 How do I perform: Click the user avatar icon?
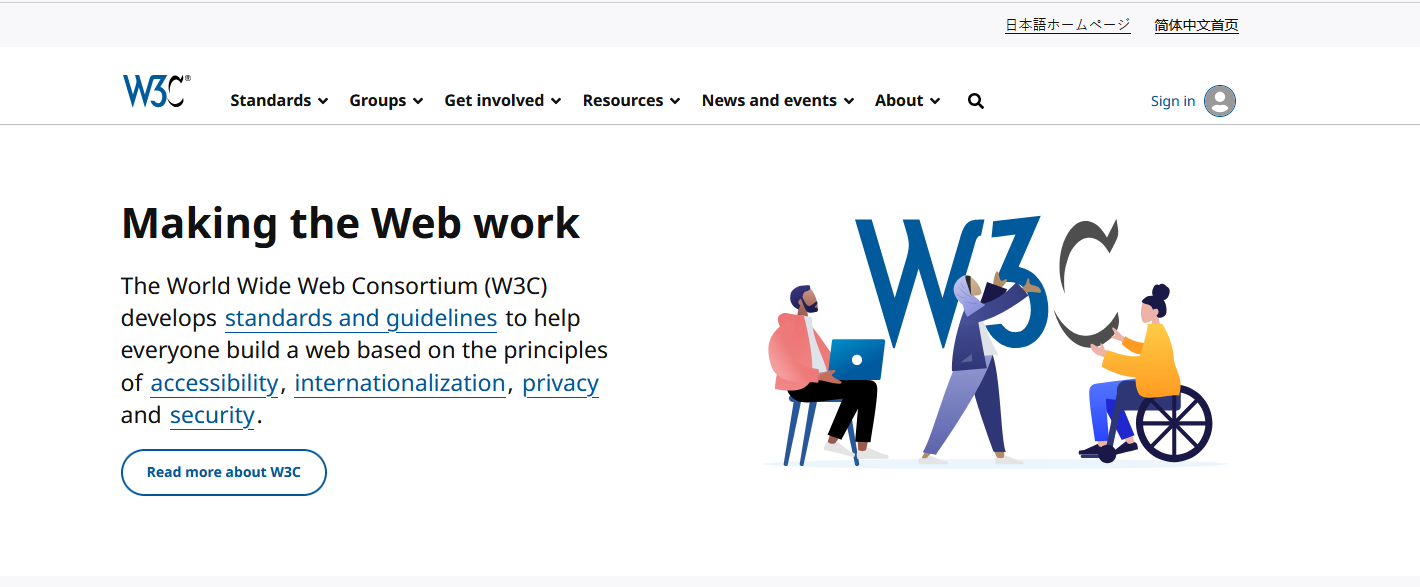[1220, 101]
